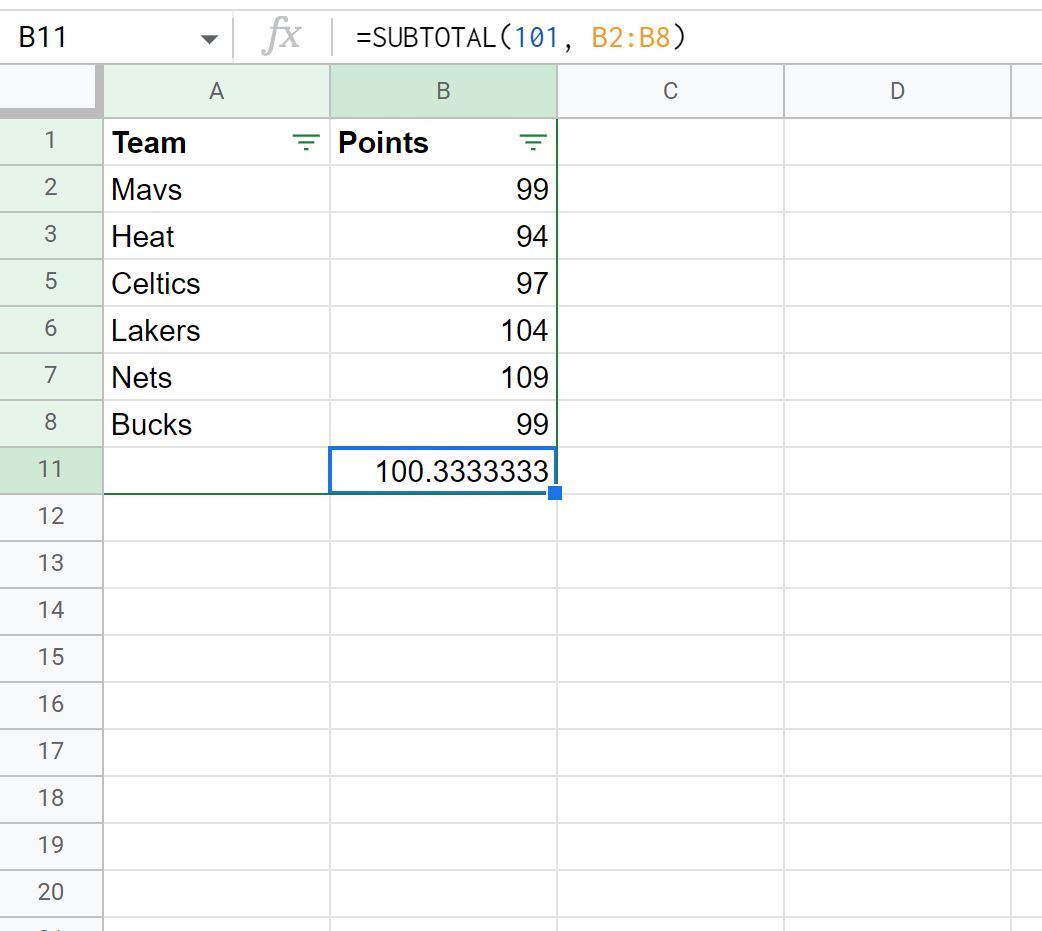Select the Lakers cell
The height and width of the screenshot is (931, 1042).
click(217, 330)
